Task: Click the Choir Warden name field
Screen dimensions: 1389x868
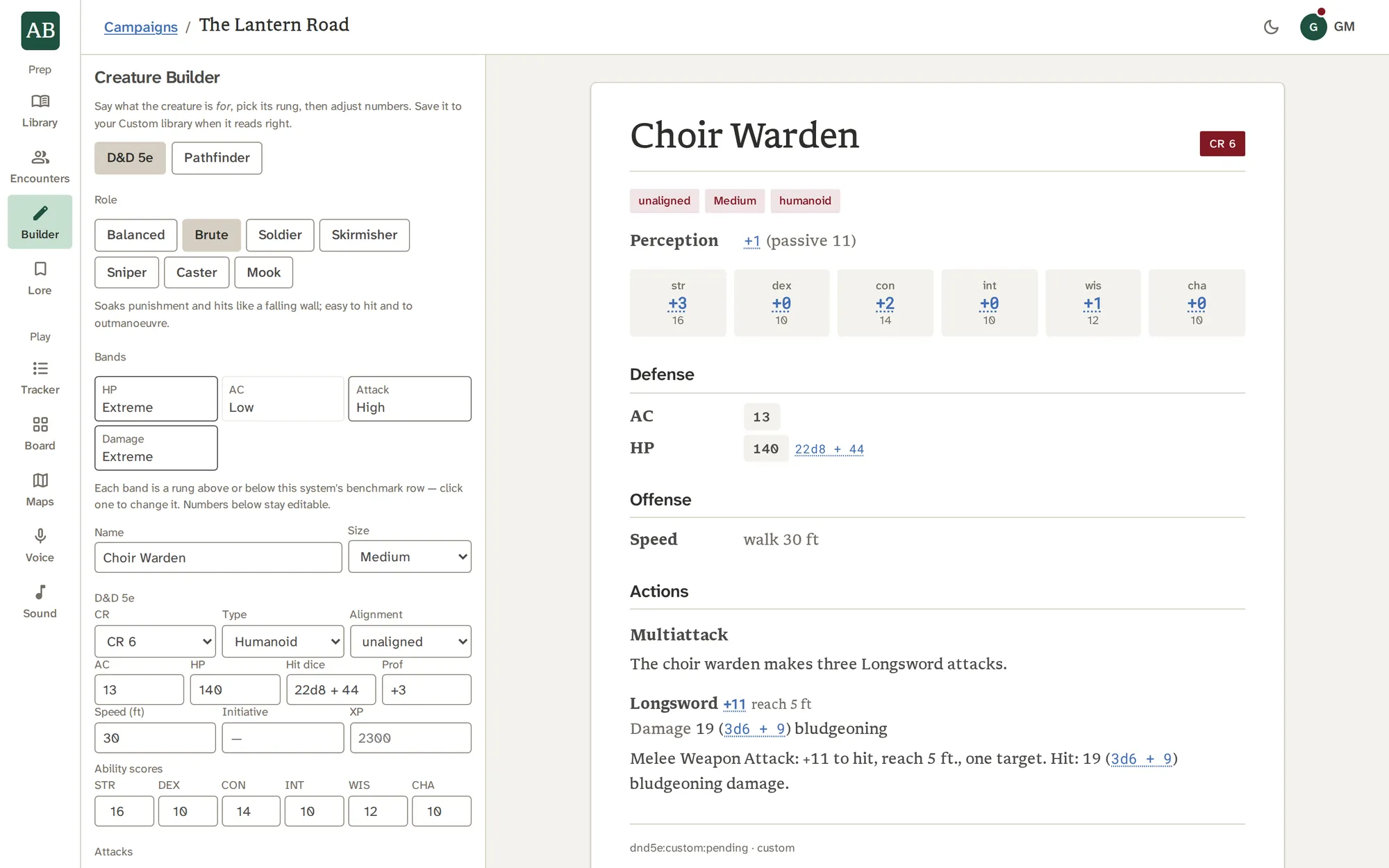Action: point(218,558)
